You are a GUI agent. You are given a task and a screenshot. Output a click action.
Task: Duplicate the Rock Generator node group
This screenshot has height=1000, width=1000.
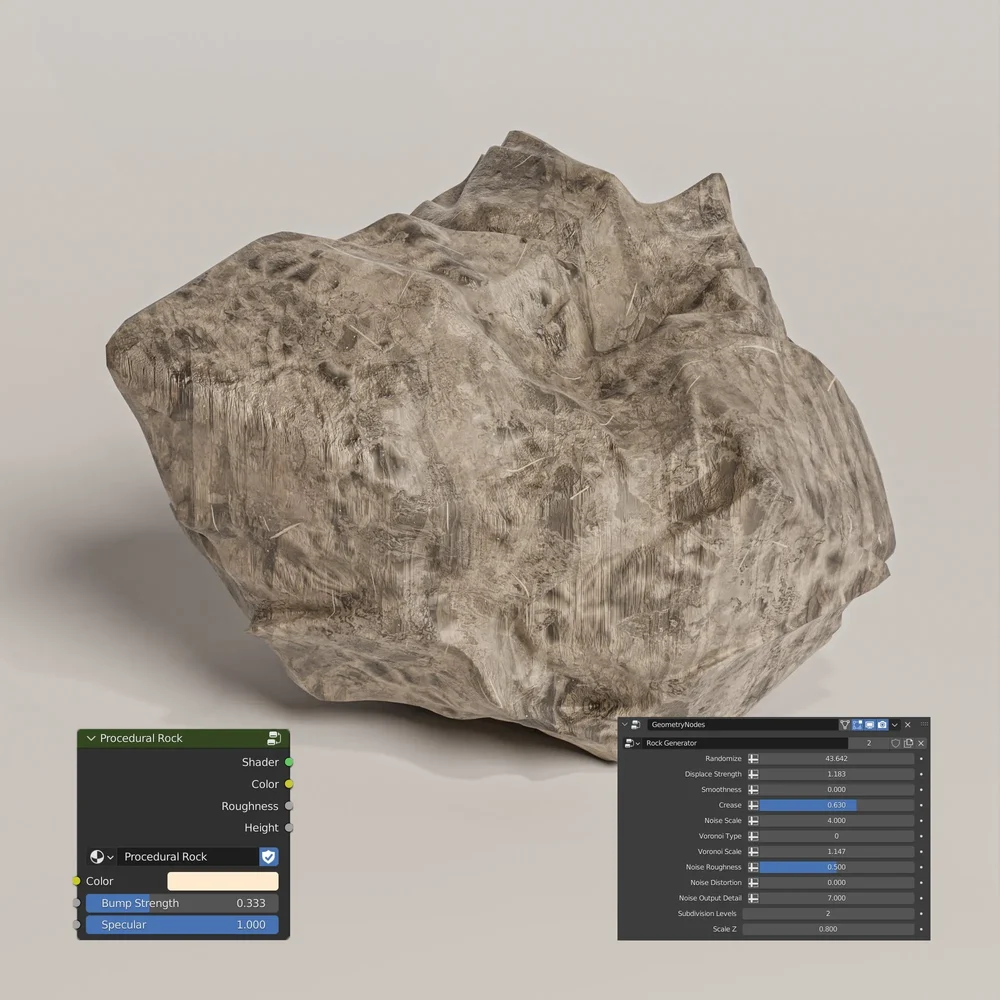coord(908,743)
